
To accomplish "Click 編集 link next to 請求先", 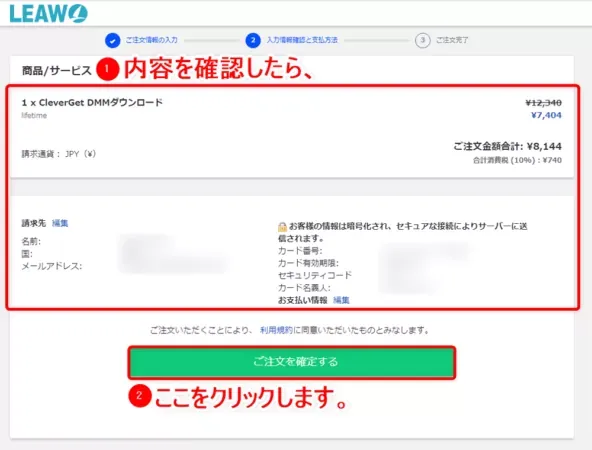I will pos(60,223).
